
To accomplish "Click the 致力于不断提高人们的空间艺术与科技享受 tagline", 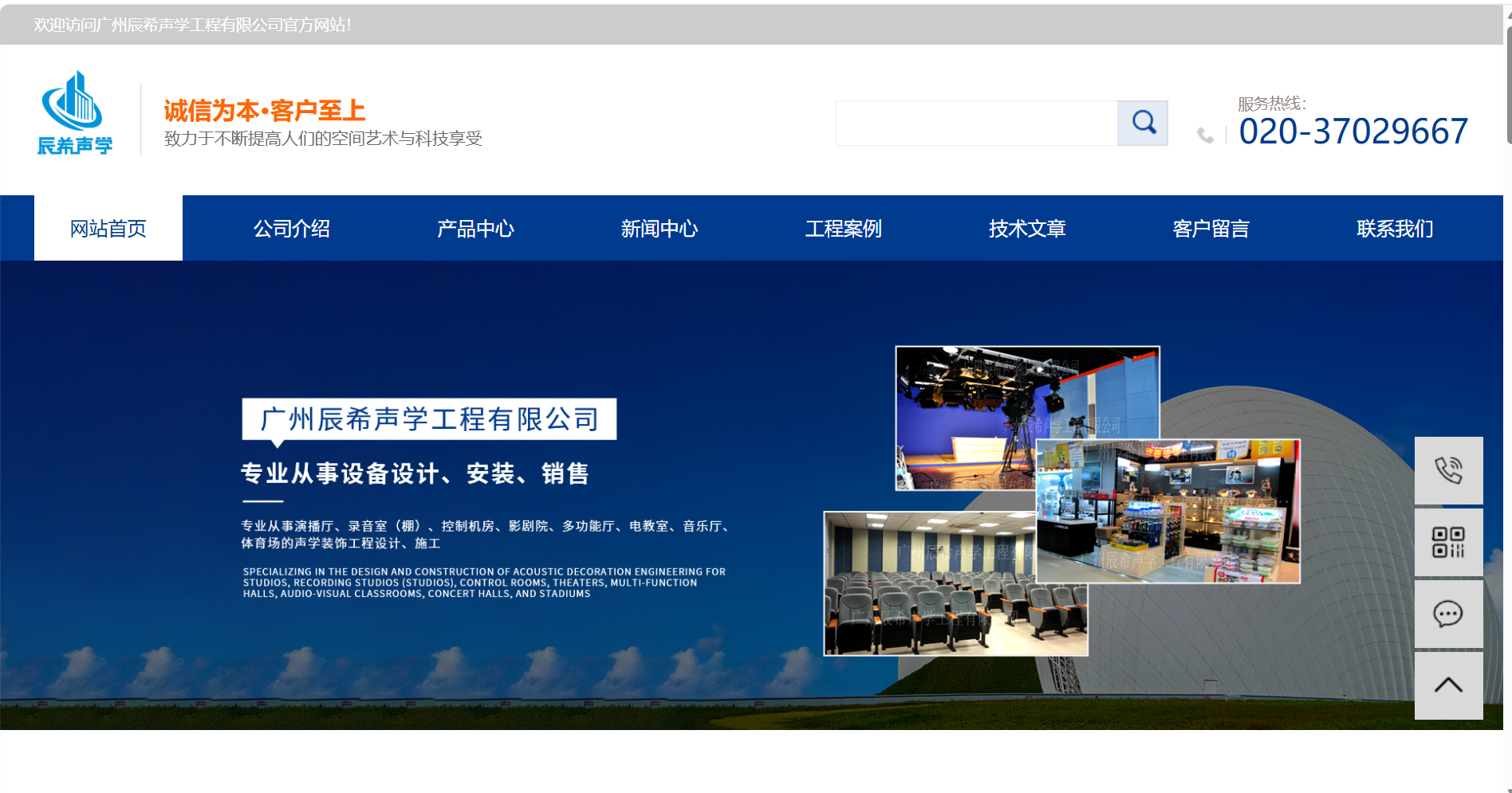I will 323,139.
